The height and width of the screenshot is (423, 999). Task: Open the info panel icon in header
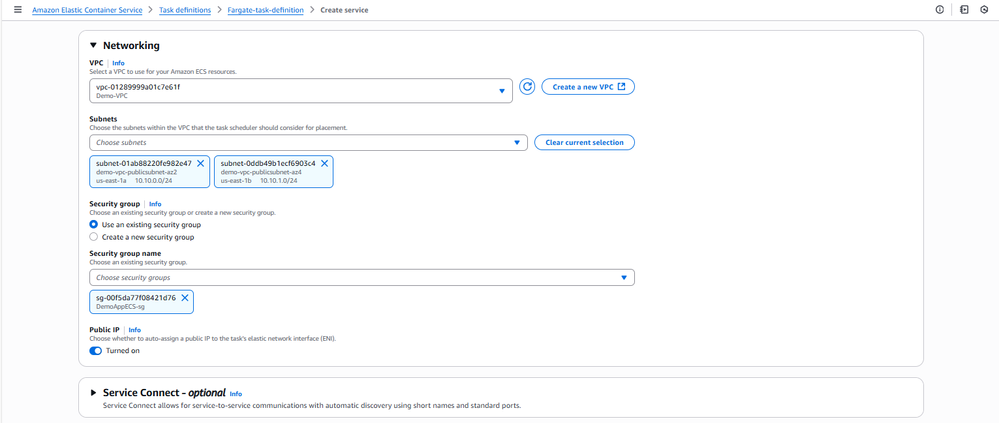[940, 10]
